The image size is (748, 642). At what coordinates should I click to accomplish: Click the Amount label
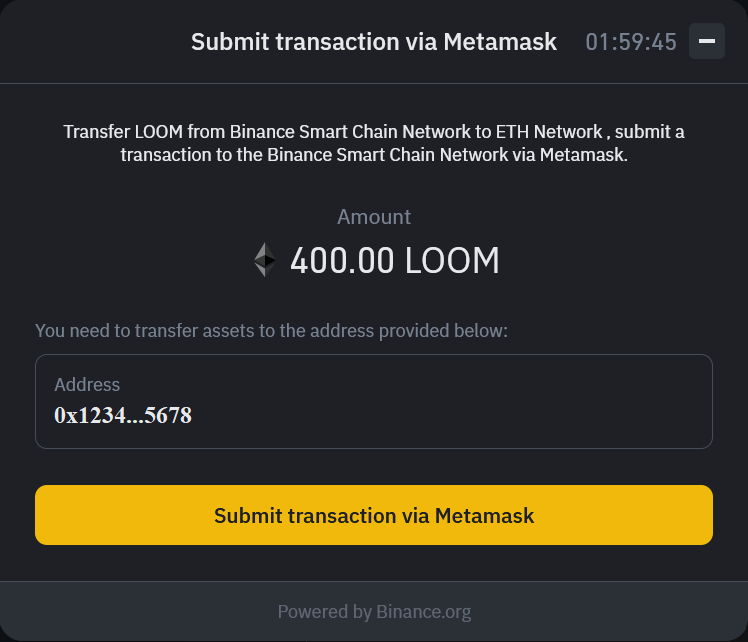pos(374,217)
